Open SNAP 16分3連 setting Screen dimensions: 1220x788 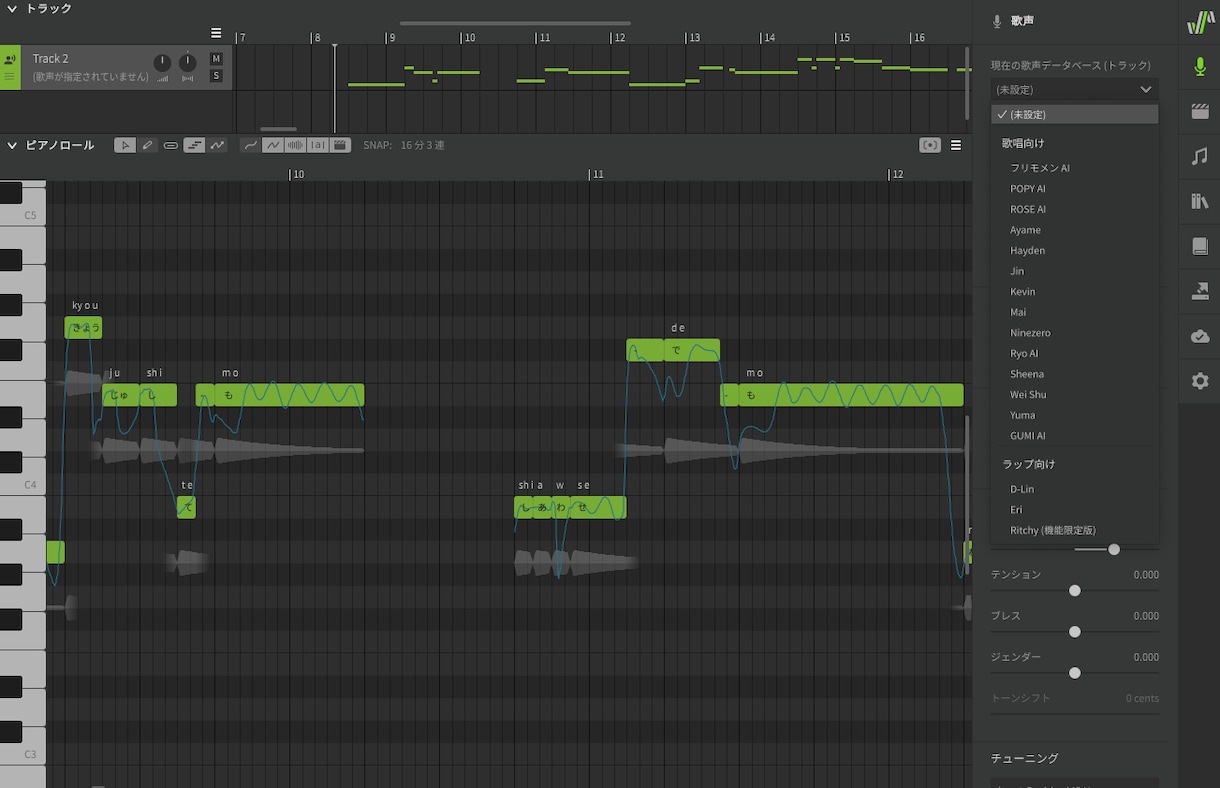point(404,145)
